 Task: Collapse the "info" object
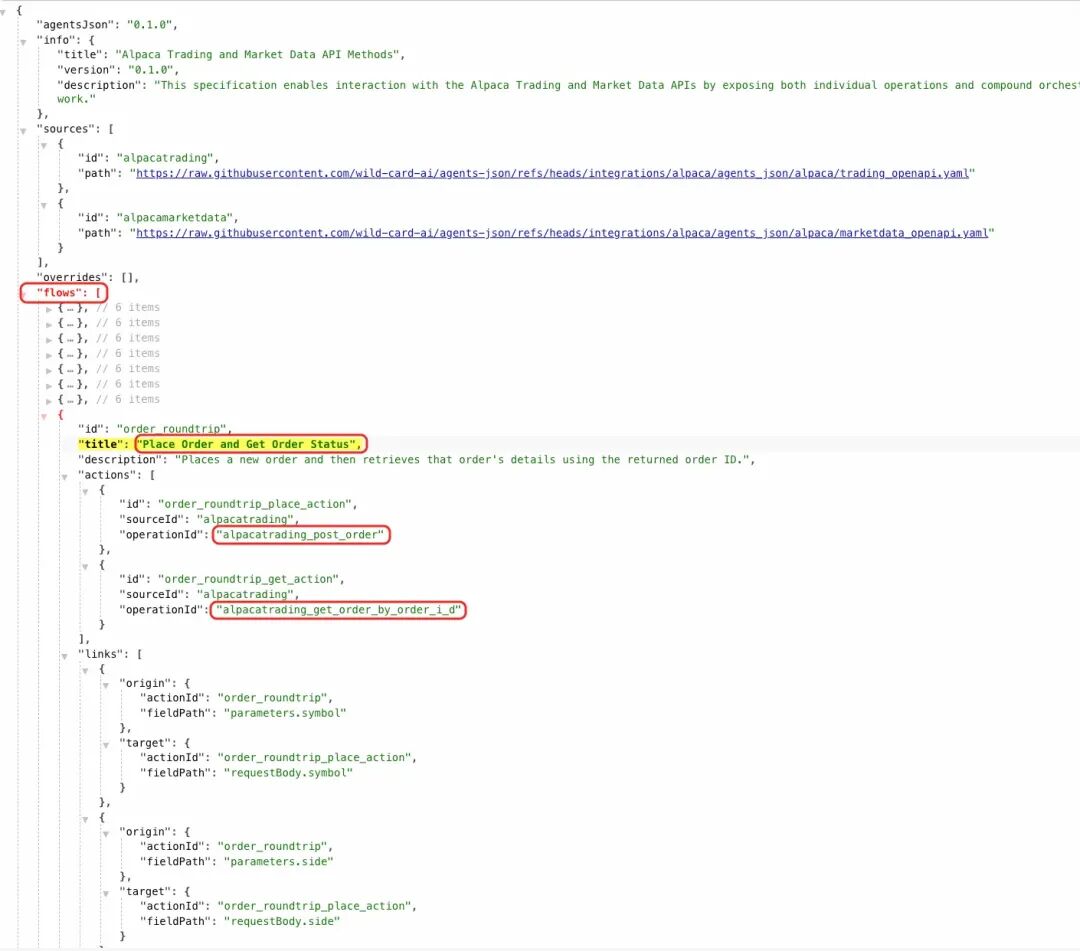(x=23, y=42)
